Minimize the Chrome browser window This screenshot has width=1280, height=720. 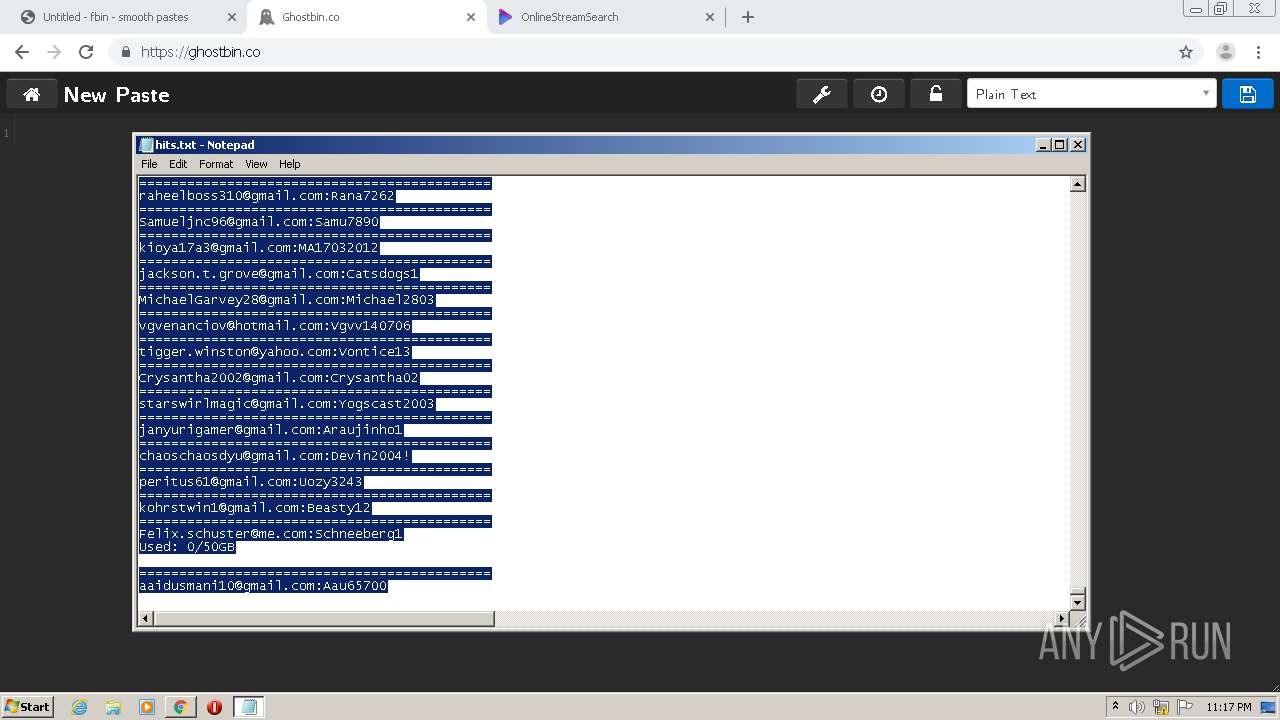[x=1196, y=8]
